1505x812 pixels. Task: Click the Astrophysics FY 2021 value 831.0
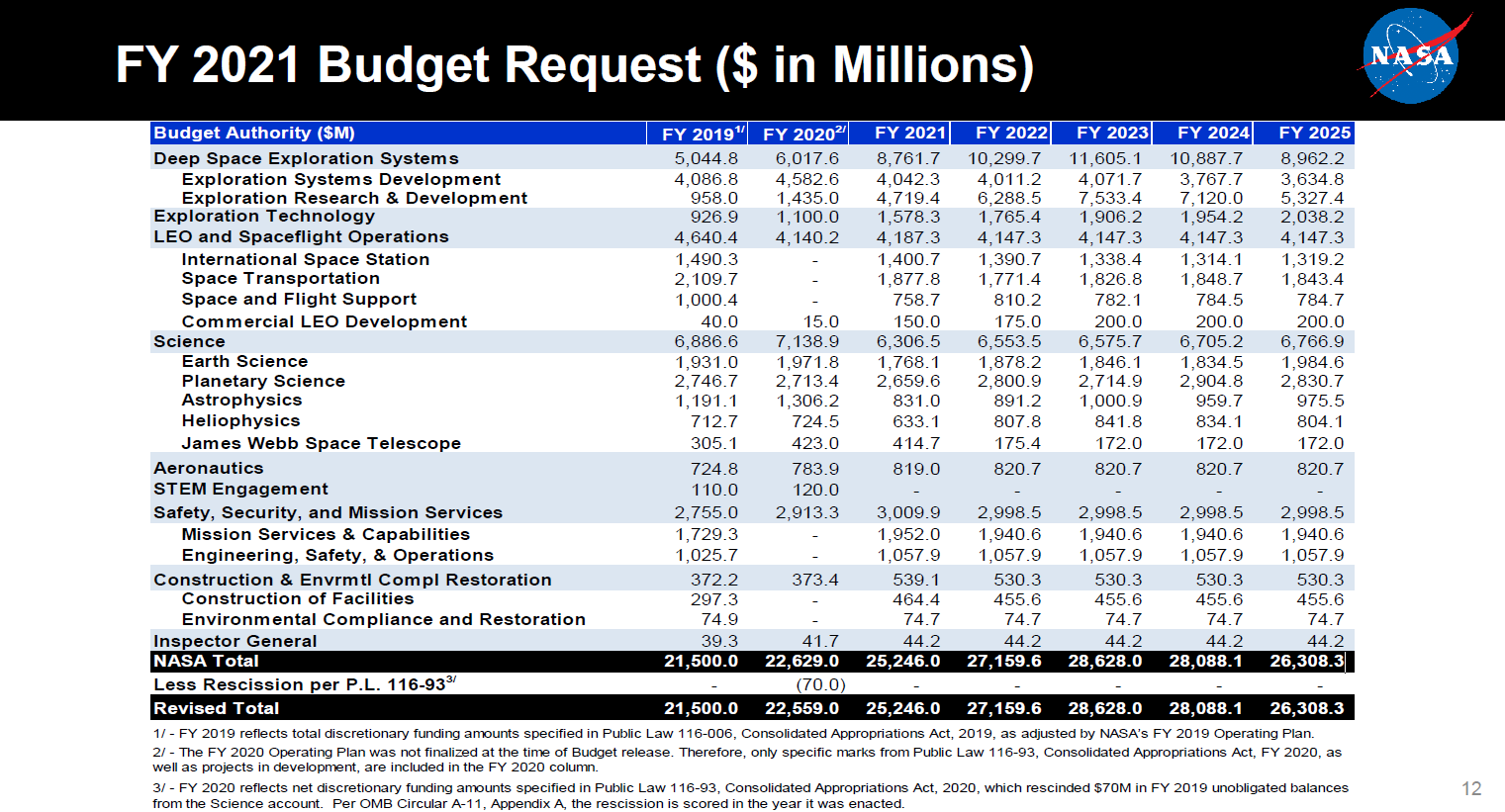tap(916, 401)
